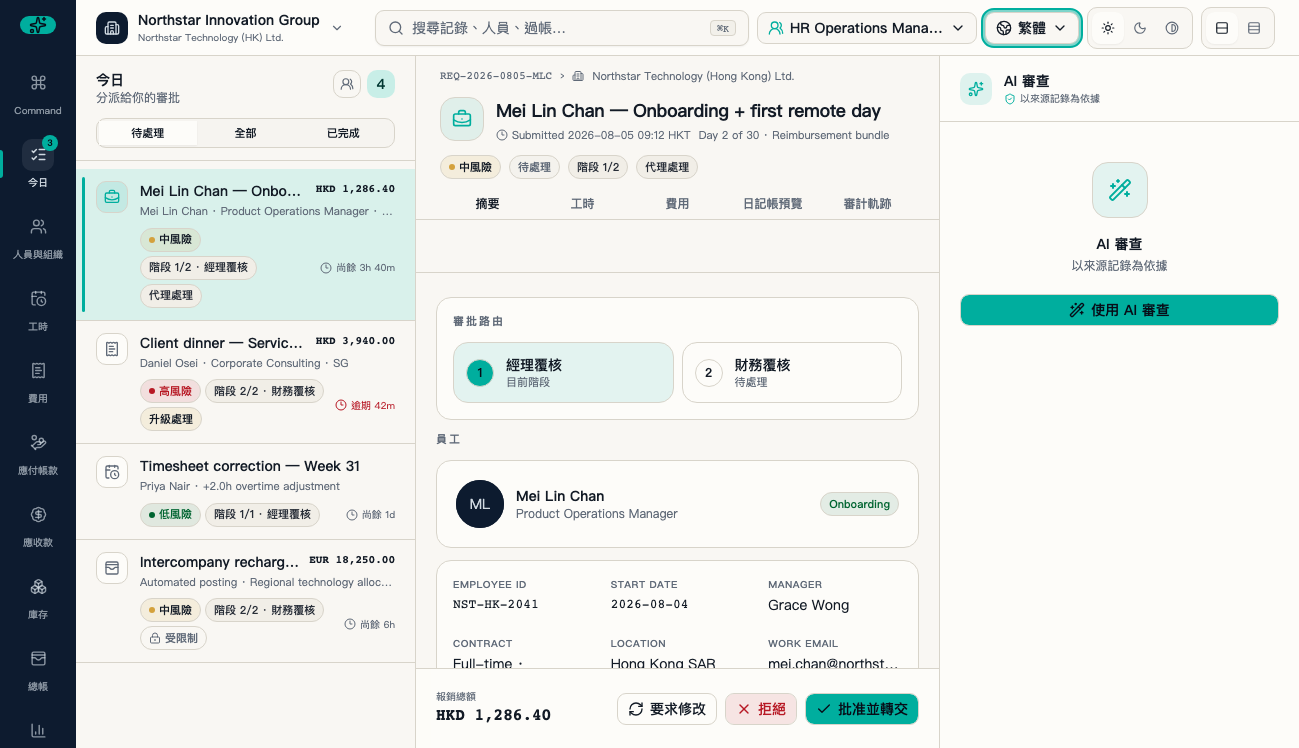Click 批准並轉交 to approve

[x=862, y=709]
